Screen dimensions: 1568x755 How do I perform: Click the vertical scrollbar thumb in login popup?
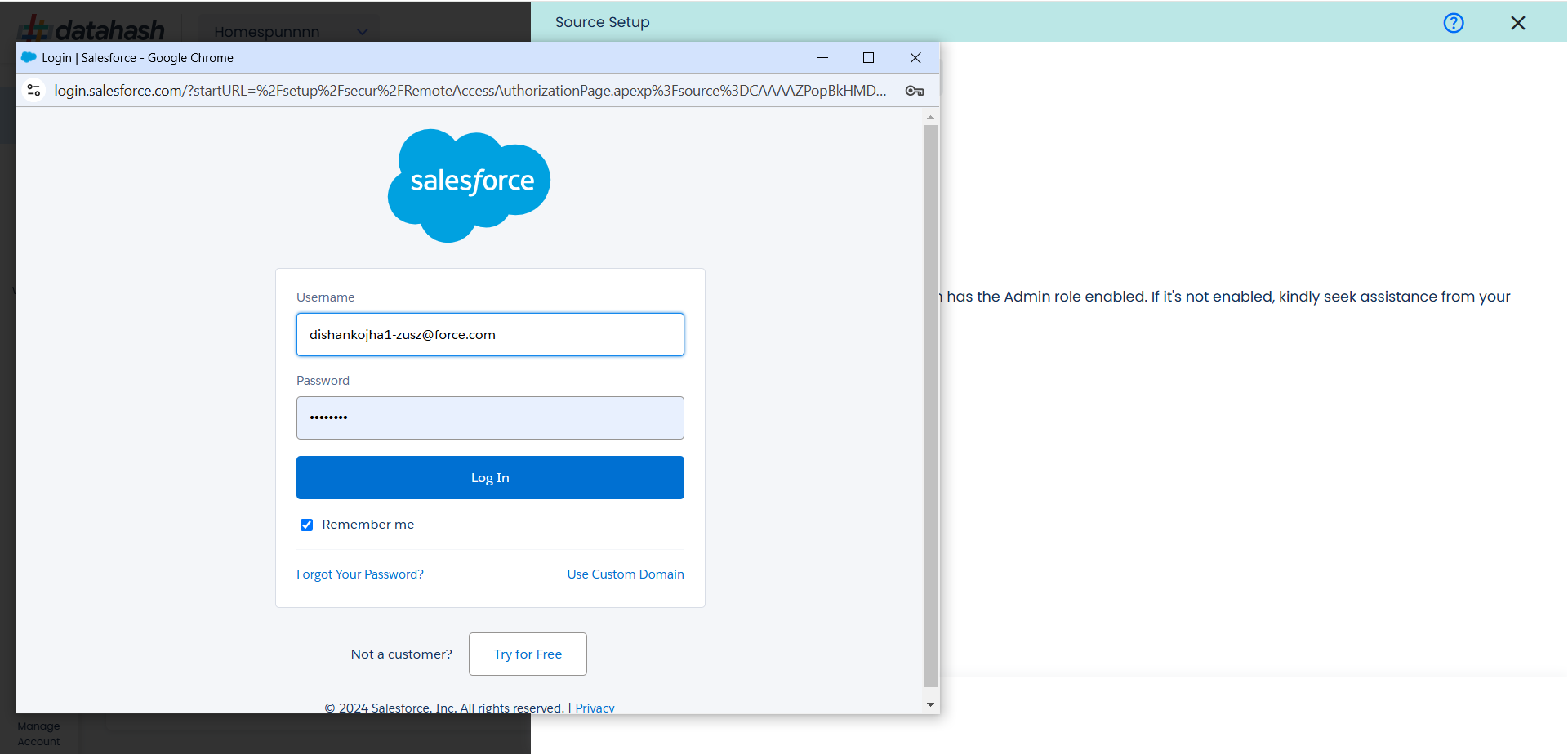930,406
